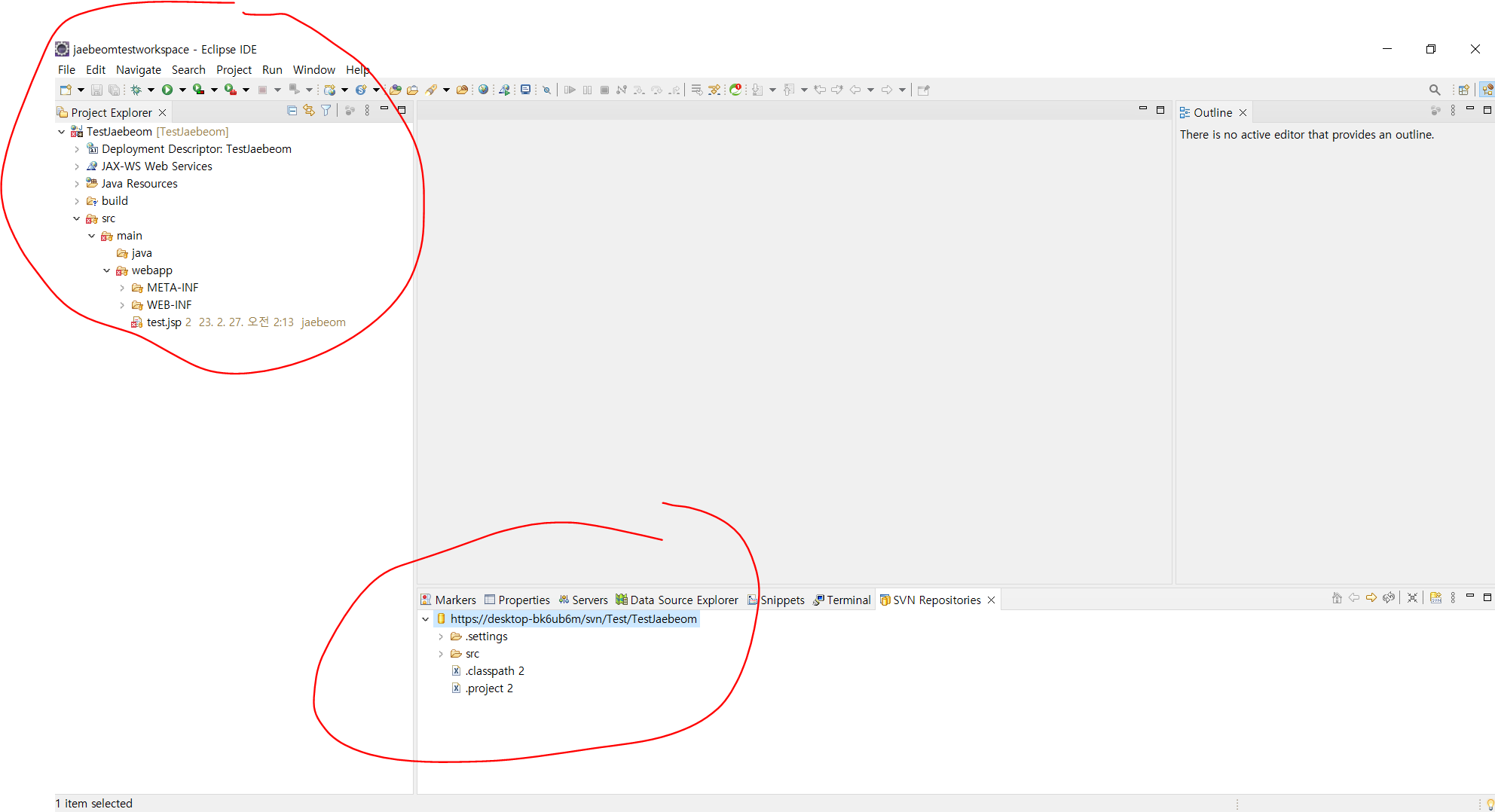This screenshot has height=812, width=1495.
Task: Open the Outline View Menu dots
Action: pyautogui.click(x=1453, y=111)
